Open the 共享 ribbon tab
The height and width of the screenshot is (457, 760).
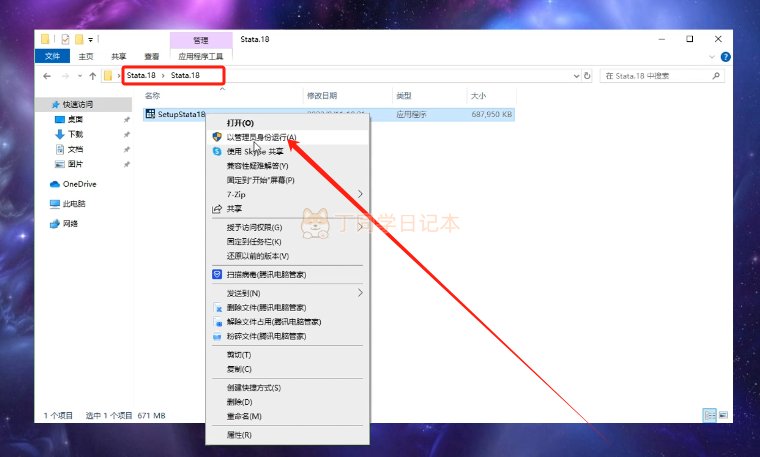119,56
